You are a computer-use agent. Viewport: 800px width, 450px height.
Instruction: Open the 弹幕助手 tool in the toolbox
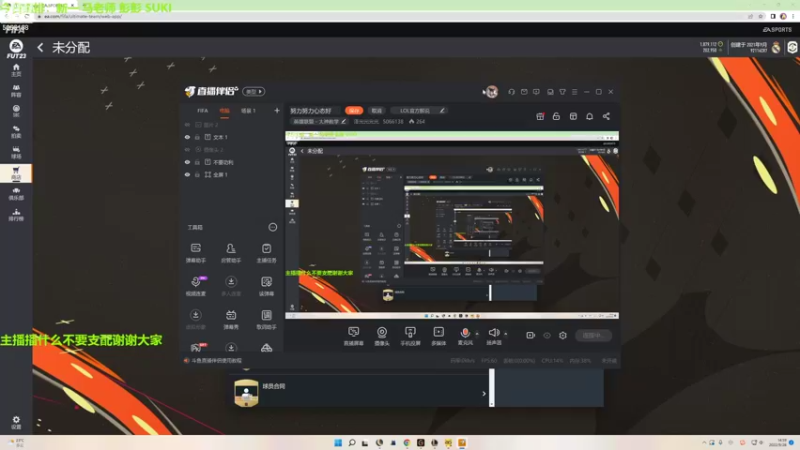point(195,253)
